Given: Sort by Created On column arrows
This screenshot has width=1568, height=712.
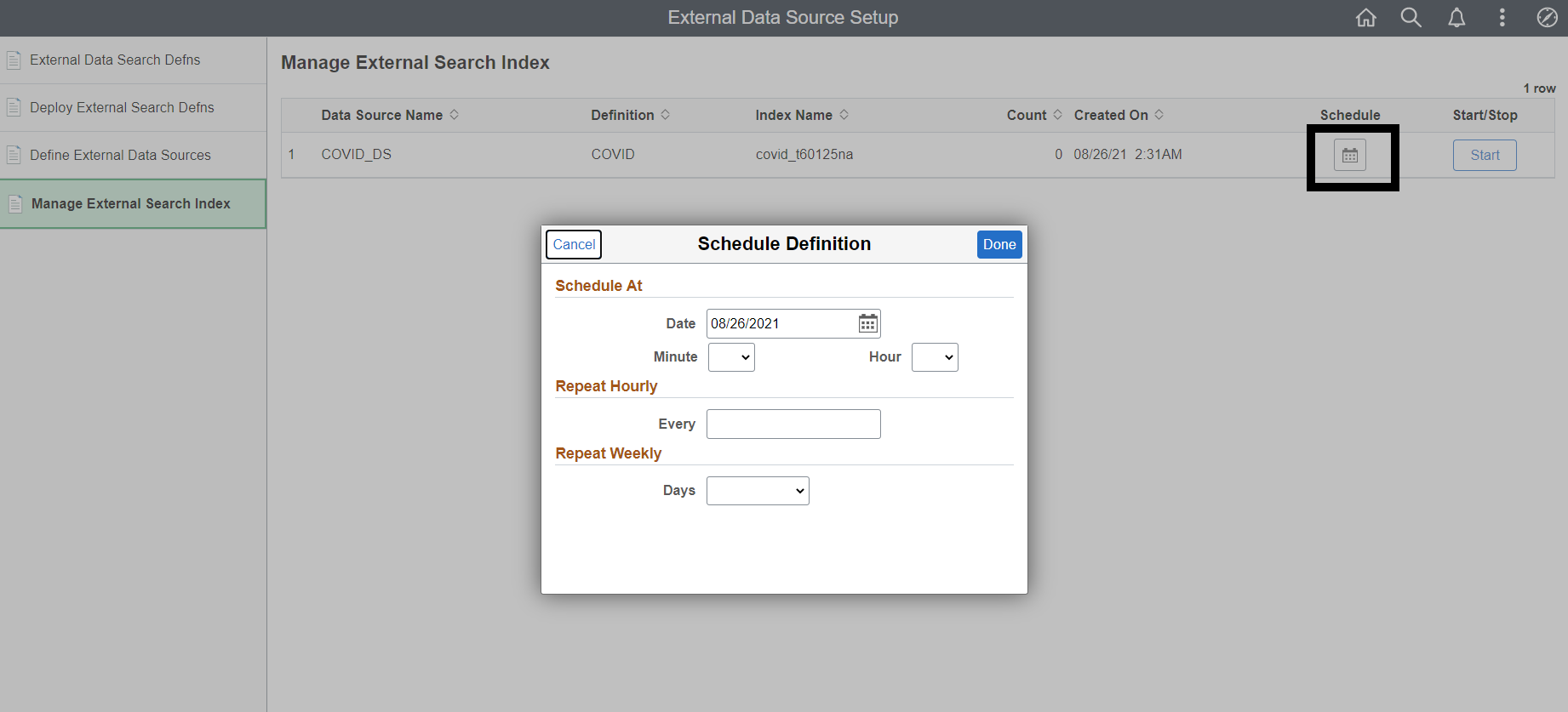Looking at the screenshot, I should click(1159, 115).
